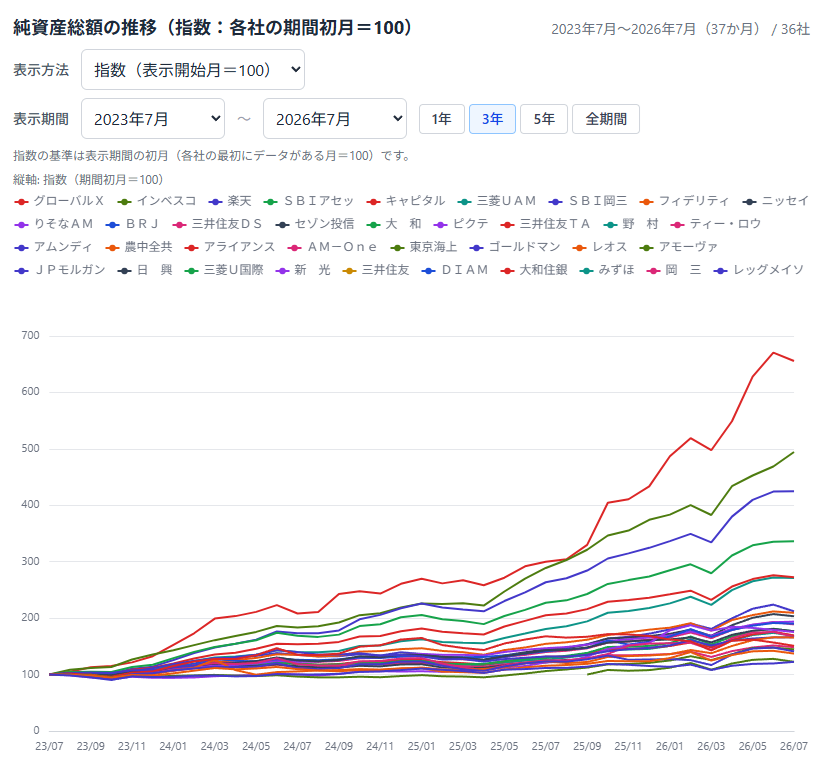The height and width of the screenshot is (763, 824).
Task: Open the 表示方法 index dropdown
Action: click(193, 69)
